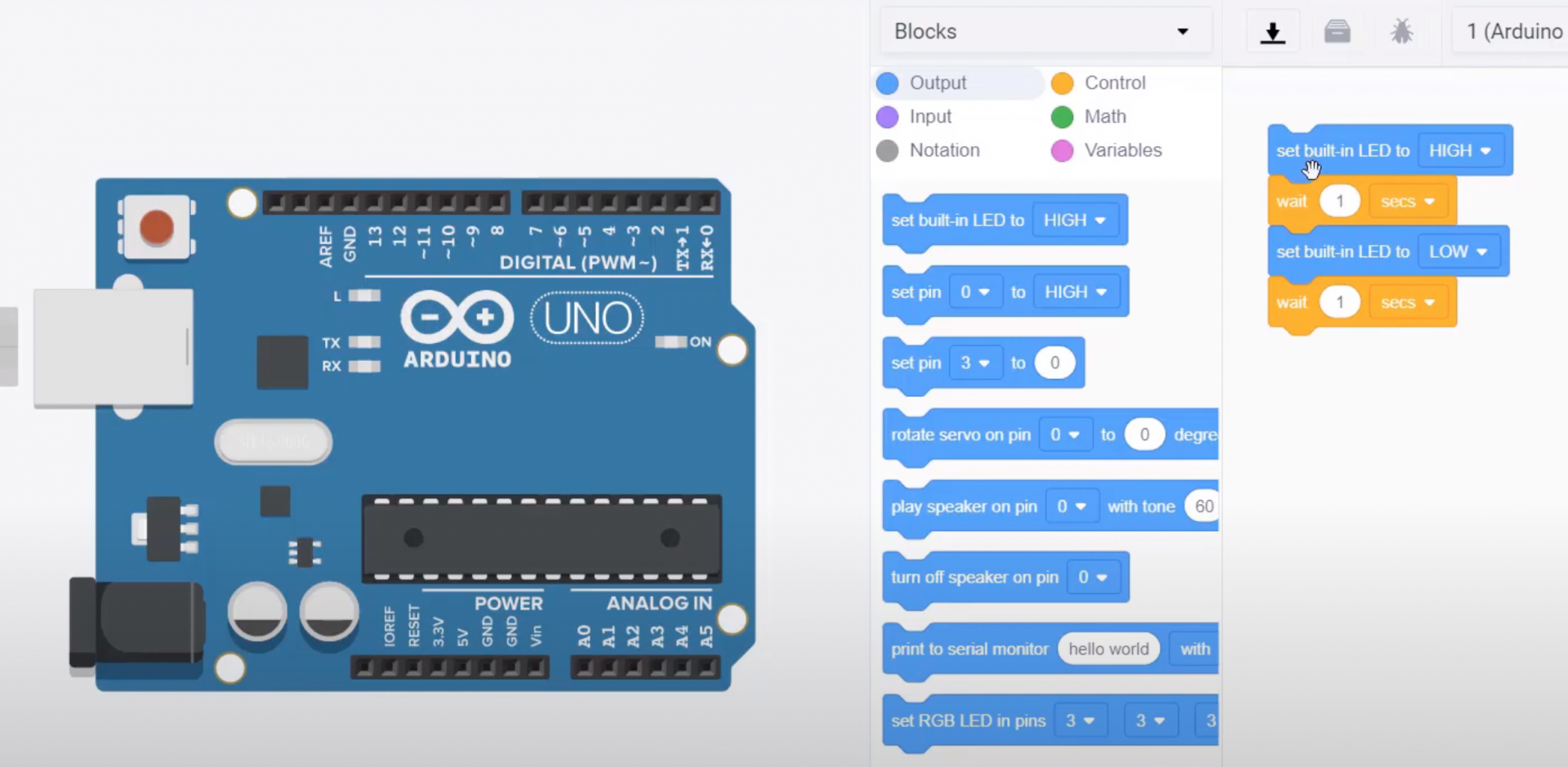
Task: Select the green Math category circle
Action: (x=1062, y=117)
